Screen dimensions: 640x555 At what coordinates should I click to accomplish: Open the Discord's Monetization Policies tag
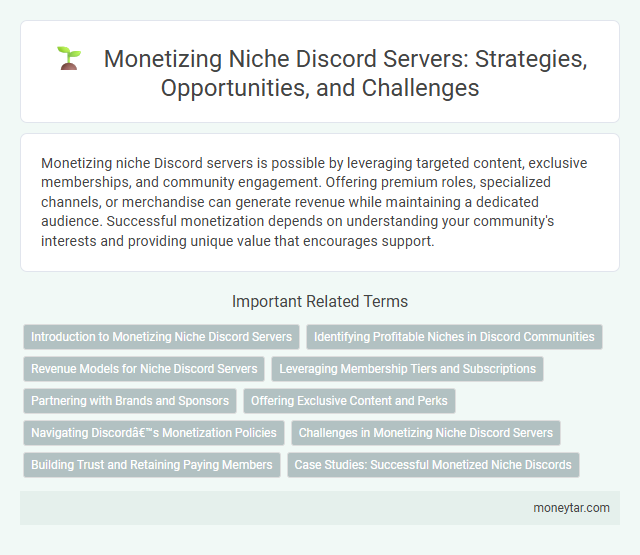click(x=154, y=433)
